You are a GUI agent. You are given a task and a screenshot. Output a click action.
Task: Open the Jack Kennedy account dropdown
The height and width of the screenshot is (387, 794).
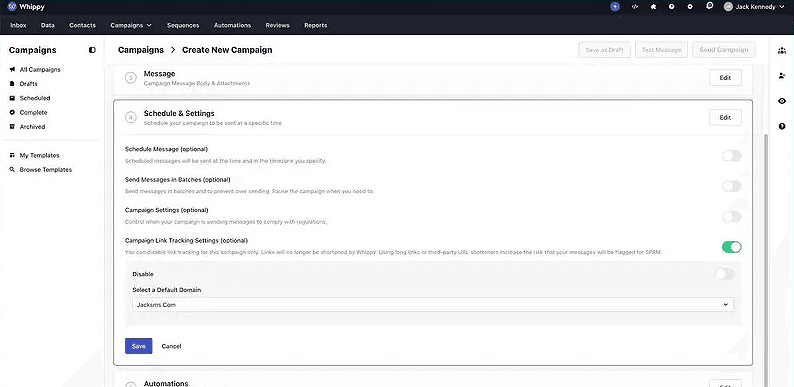click(754, 7)
